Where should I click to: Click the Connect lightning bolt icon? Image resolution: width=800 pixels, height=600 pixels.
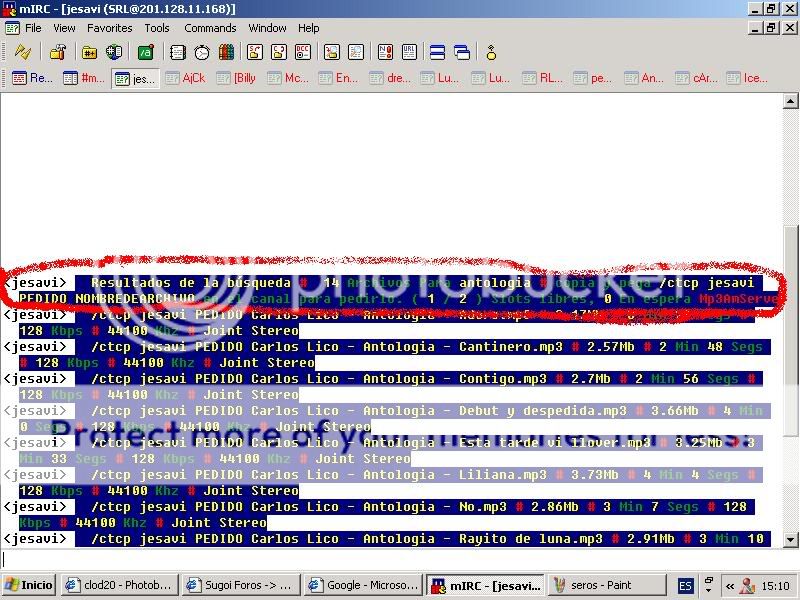tap(22, 52)
